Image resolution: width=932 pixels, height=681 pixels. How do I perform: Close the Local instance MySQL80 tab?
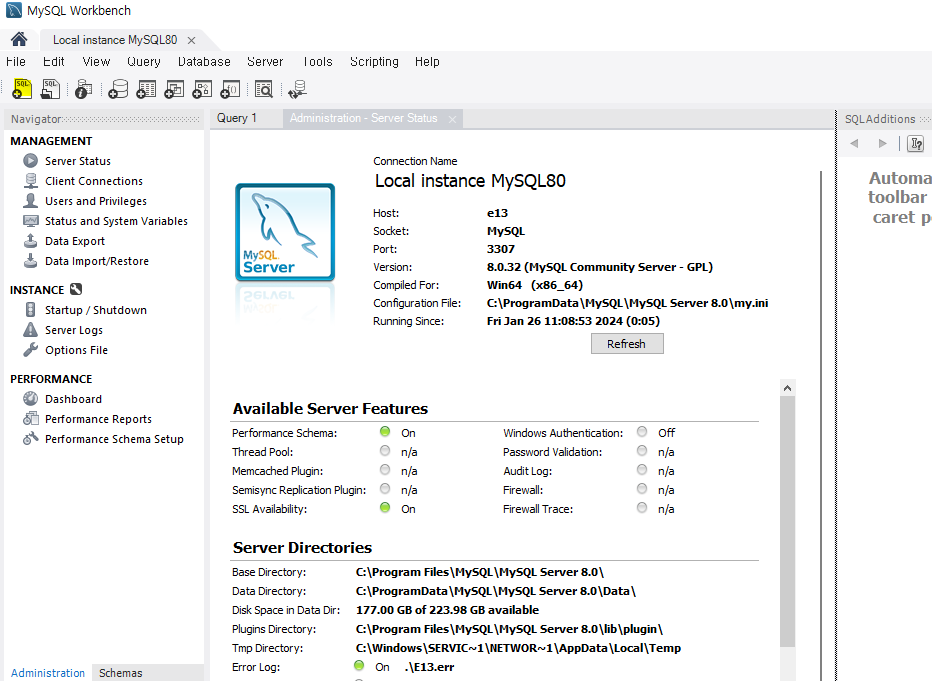[191, 40]
